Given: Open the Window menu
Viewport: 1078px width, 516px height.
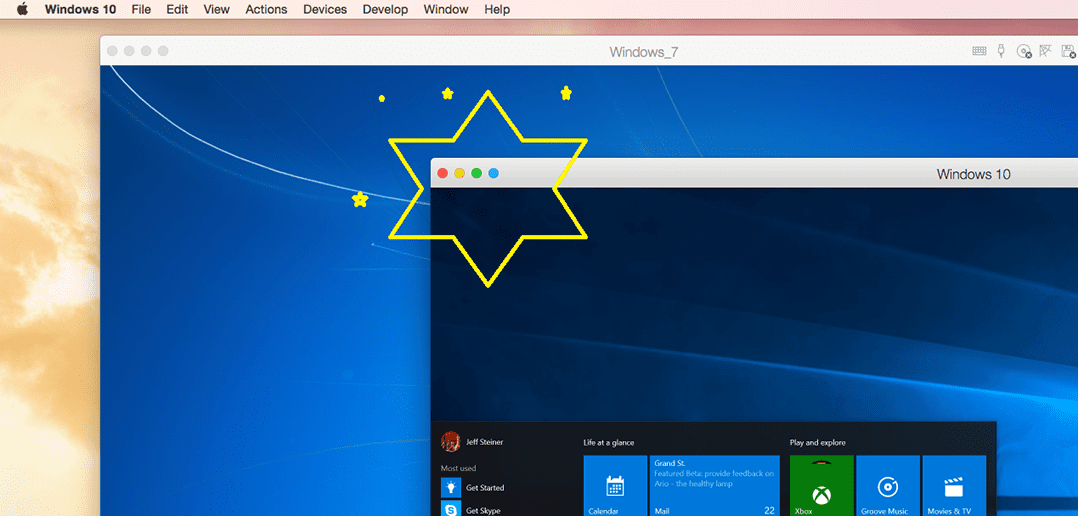Looking at the screenshot, I should pyautogui.click(x=446, y=10).
